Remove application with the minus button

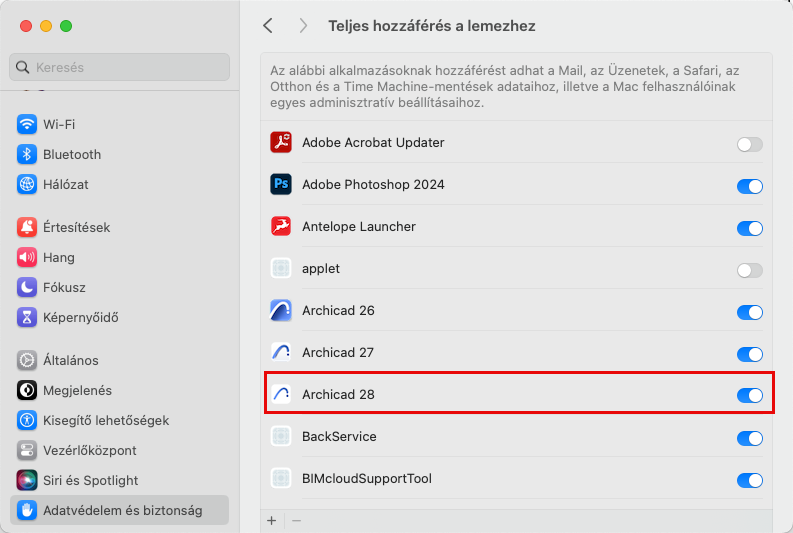296,520
